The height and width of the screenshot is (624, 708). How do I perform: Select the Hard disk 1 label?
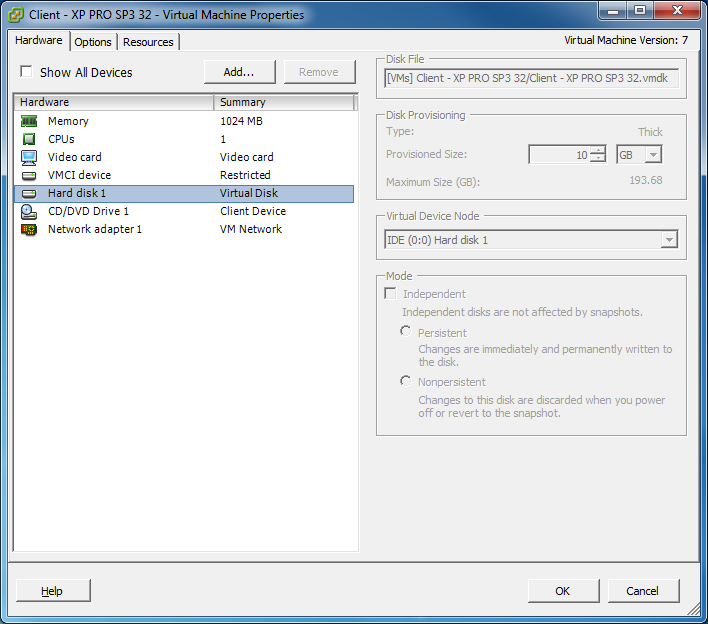coord(77,193)
